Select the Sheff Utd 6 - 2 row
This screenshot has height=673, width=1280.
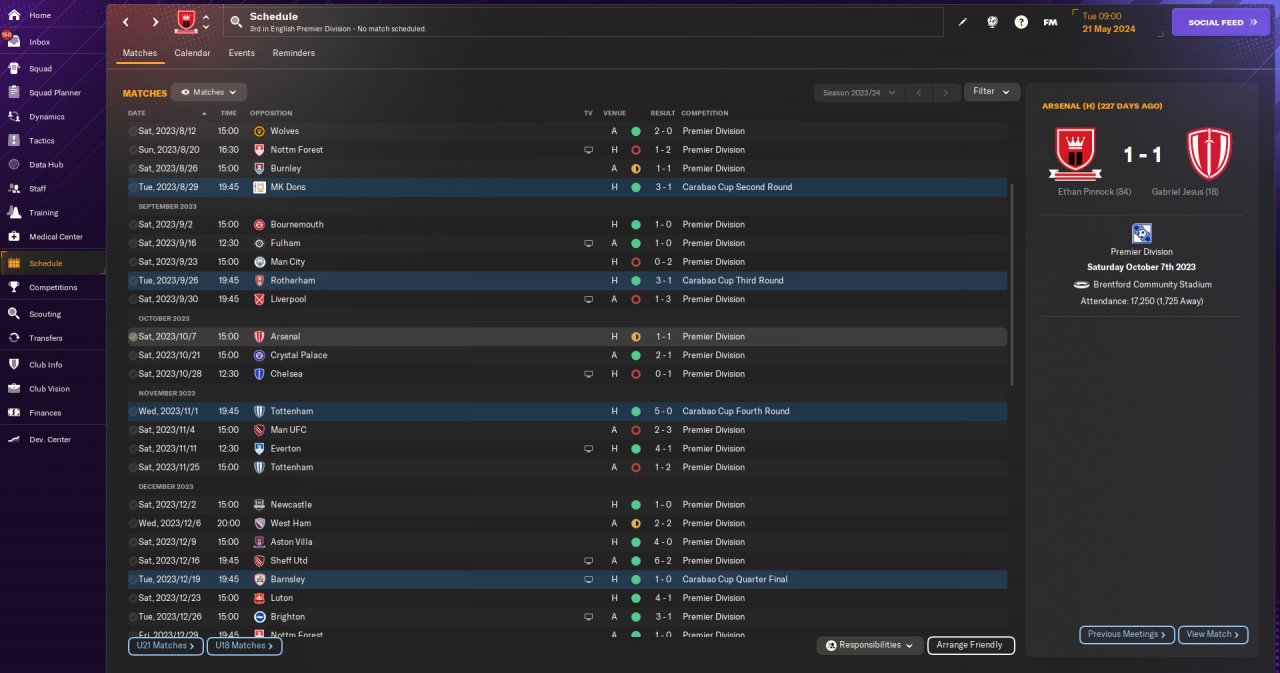[567, 561]
